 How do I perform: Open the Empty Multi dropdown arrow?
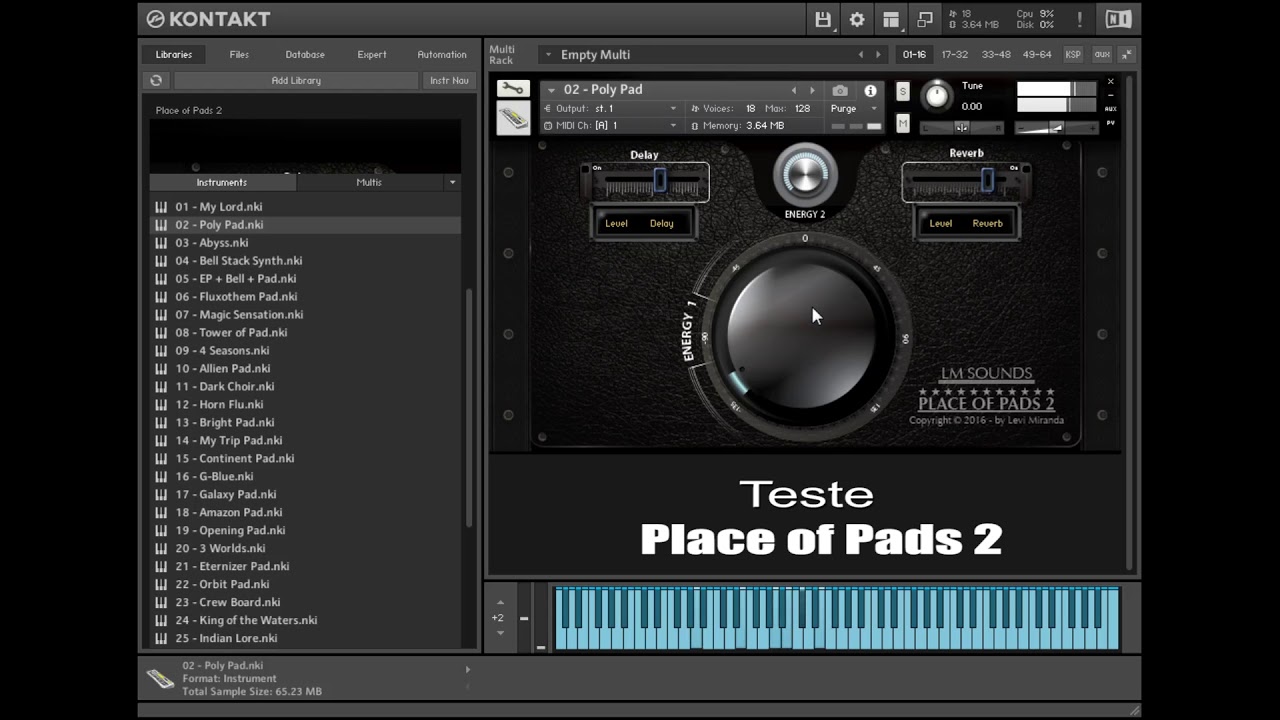click(548, 55)
